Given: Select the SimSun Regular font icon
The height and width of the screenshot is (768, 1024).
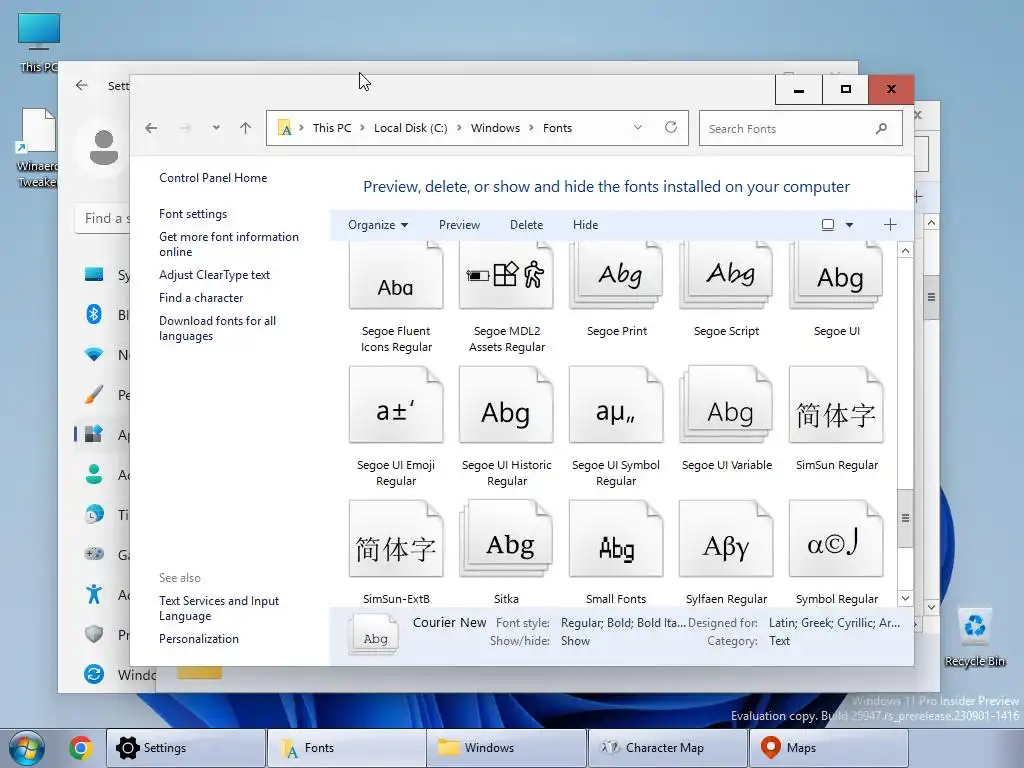Looking at the screenshot, I should click(x=836, y=405).
